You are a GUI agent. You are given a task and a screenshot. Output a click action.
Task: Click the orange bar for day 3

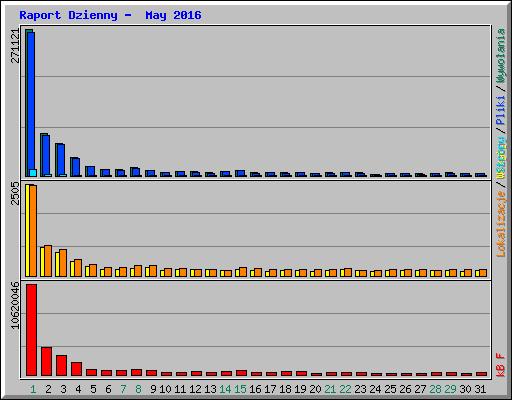63,263
